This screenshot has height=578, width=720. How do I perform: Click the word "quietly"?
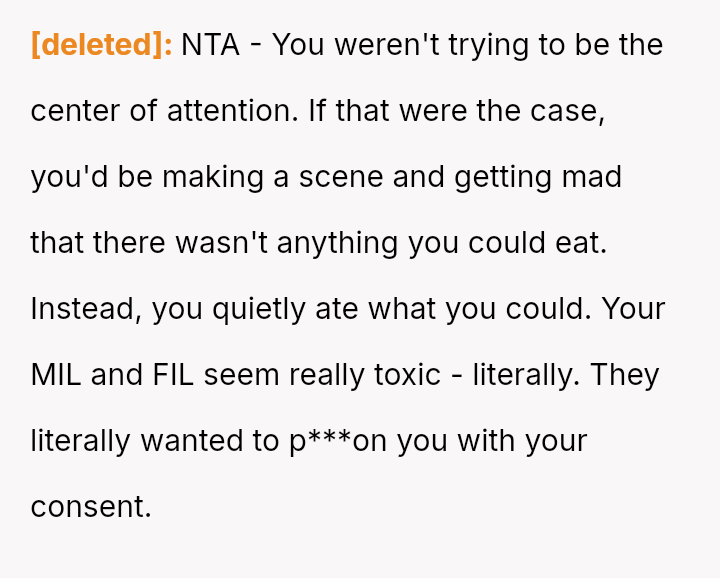pyautogui.click(x=260, y=309)
